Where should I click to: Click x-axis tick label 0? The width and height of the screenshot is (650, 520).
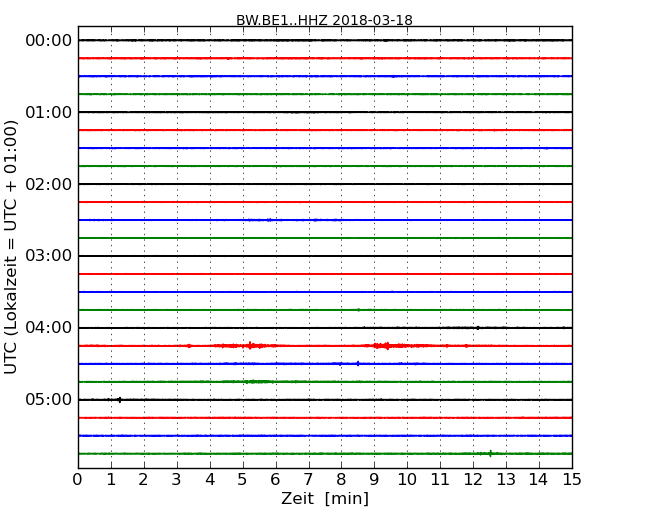(78, 480)
